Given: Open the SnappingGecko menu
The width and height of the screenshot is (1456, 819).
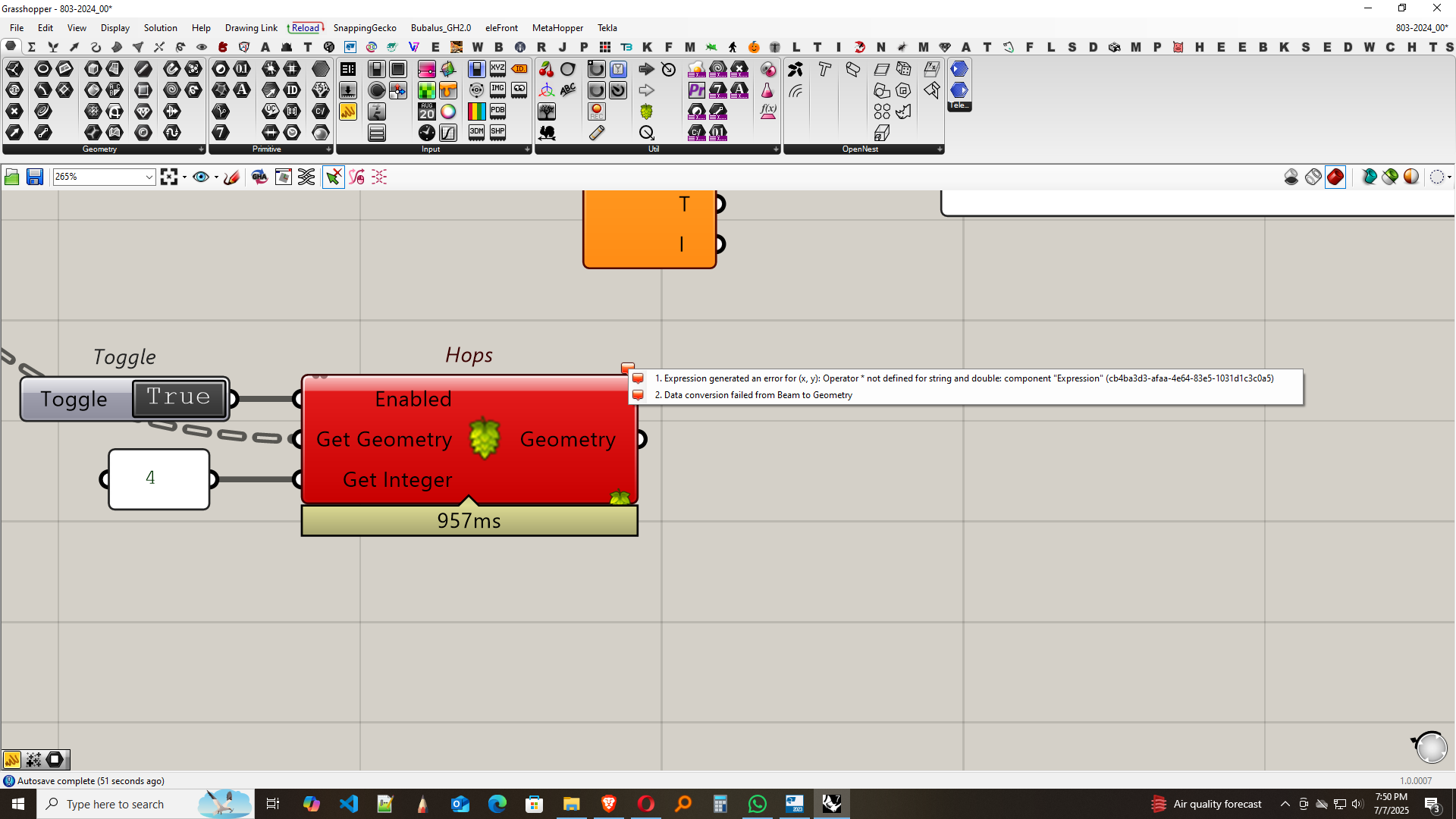Looking at the screenshot, I should [x=365, y=27].
